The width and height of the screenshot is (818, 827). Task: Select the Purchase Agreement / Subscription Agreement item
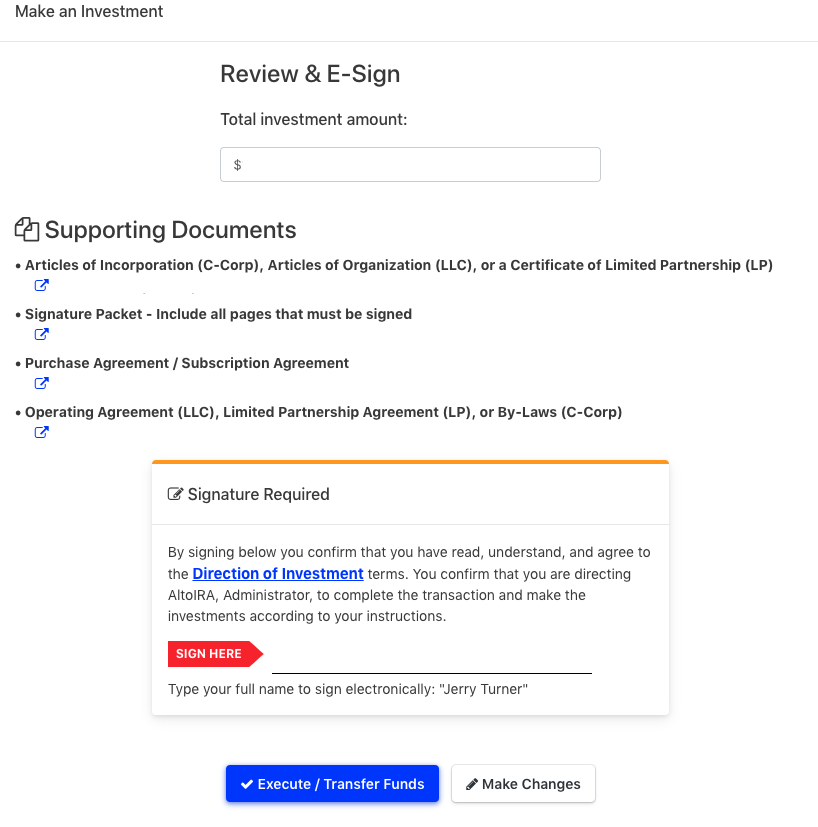pos(187,363)
